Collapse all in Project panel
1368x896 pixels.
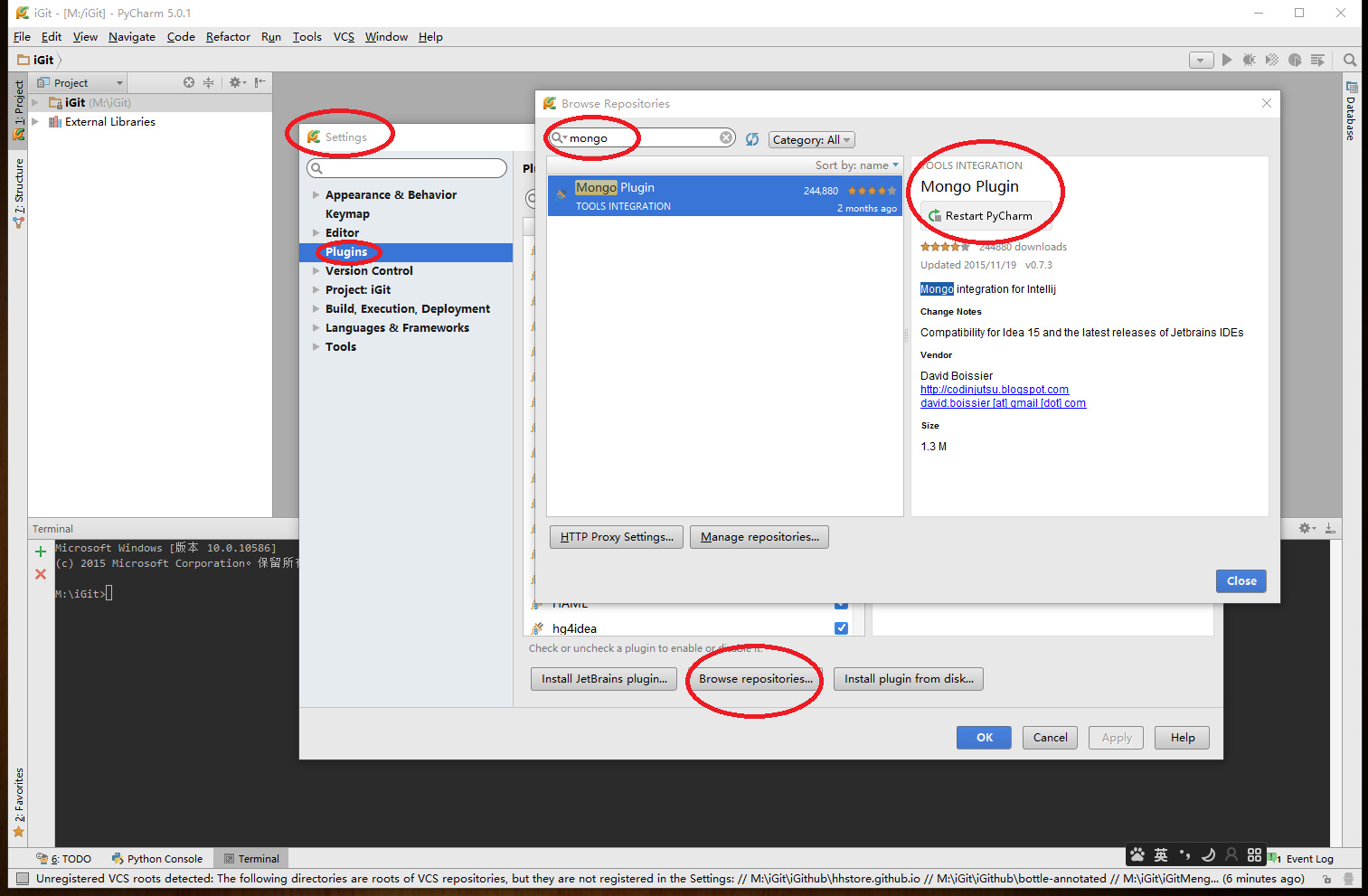[x=208, y=82]
